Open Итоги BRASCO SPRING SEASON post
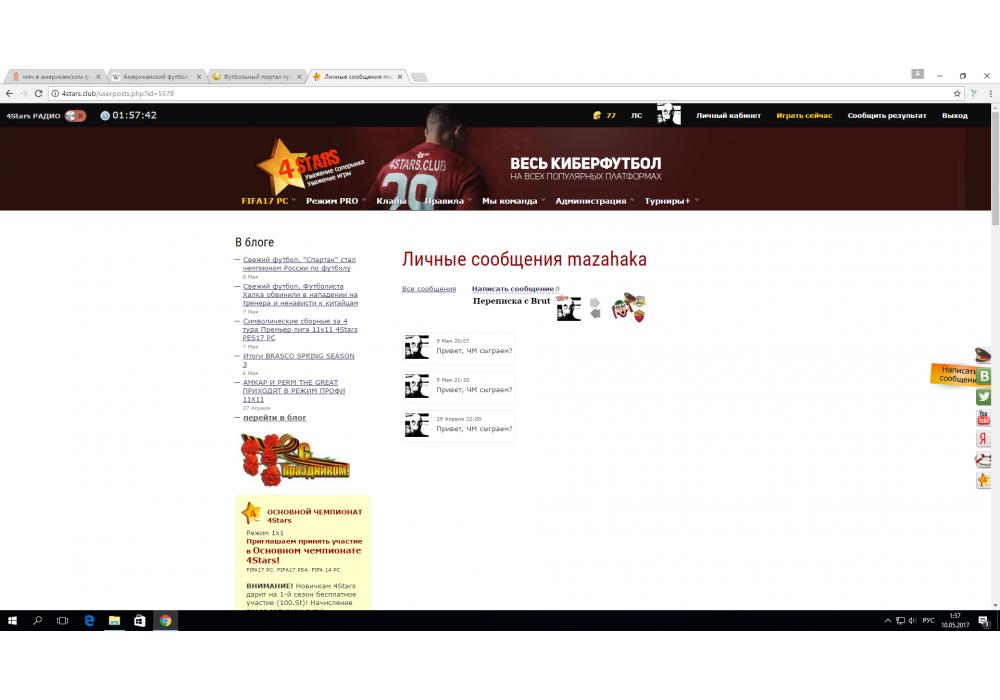 point(298,360)
